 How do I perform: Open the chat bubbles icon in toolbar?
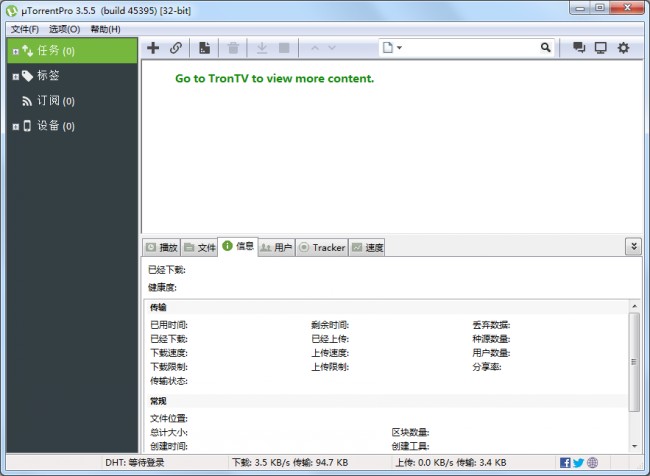pyautogui.click(x=579, y=48)
